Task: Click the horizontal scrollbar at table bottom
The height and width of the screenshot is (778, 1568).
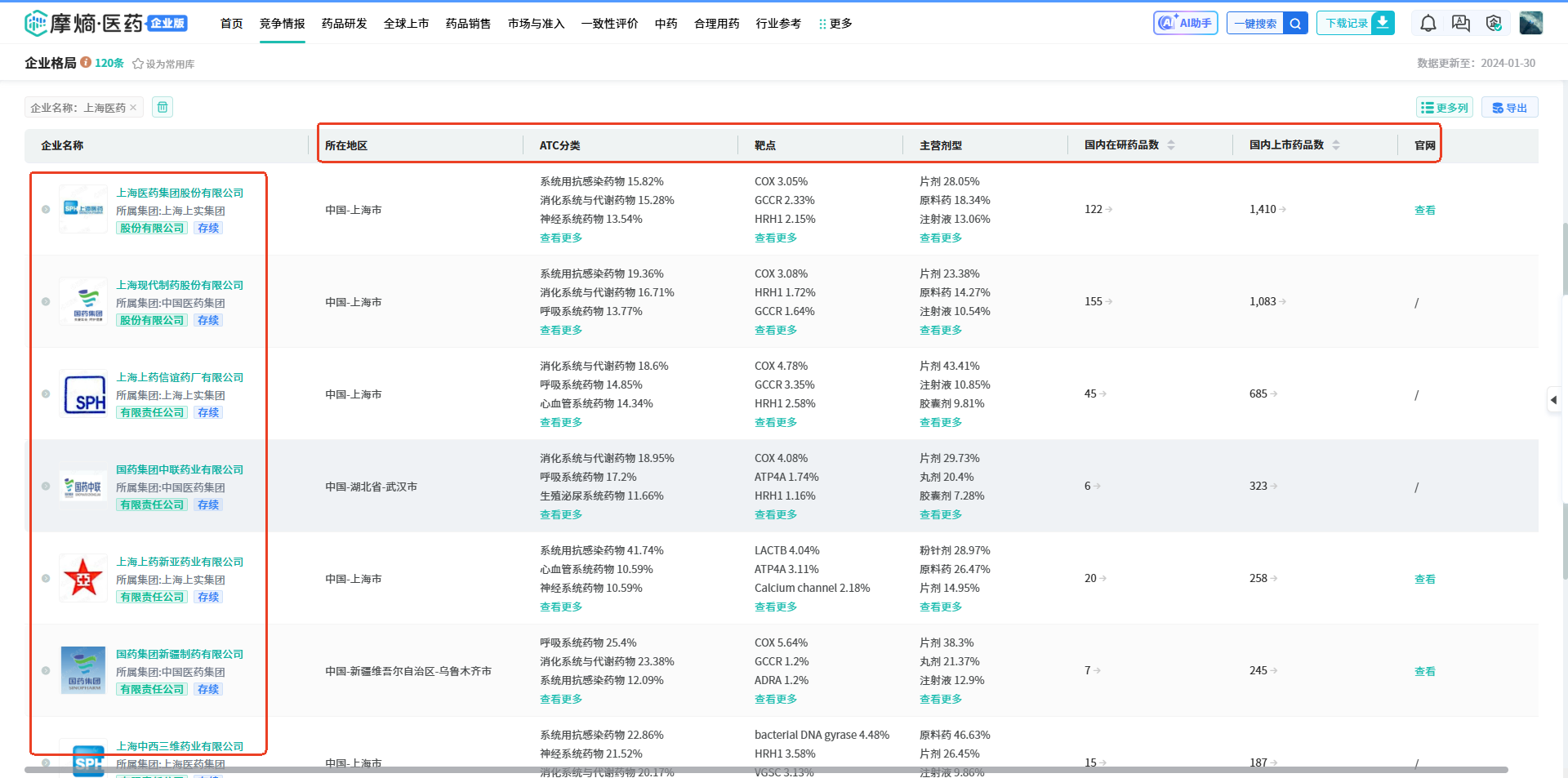Action: [766, 769]
